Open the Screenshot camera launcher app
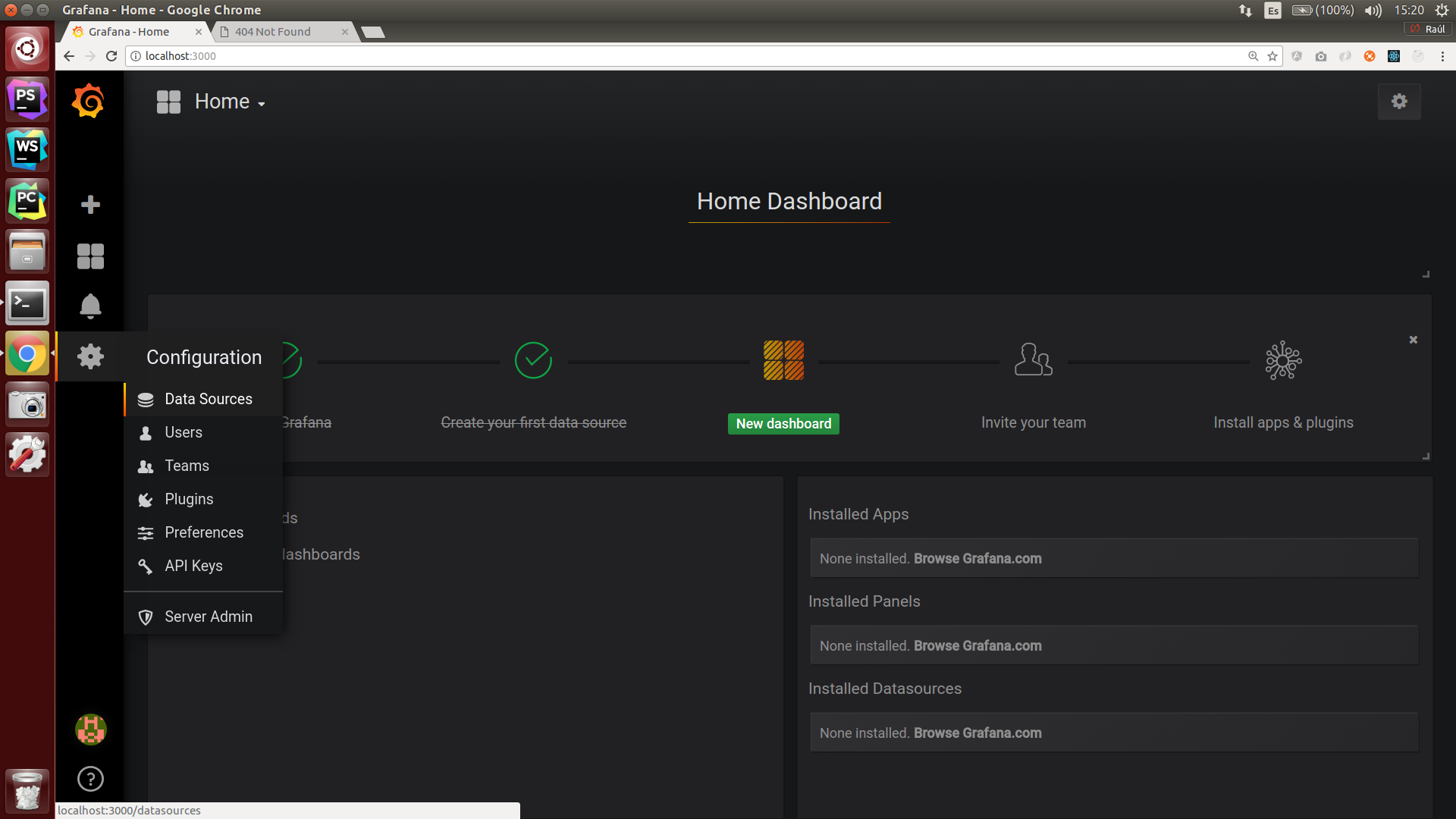The width and height of the screenshot is (1456, 819). pyautogui.click(x=27, y=405)
